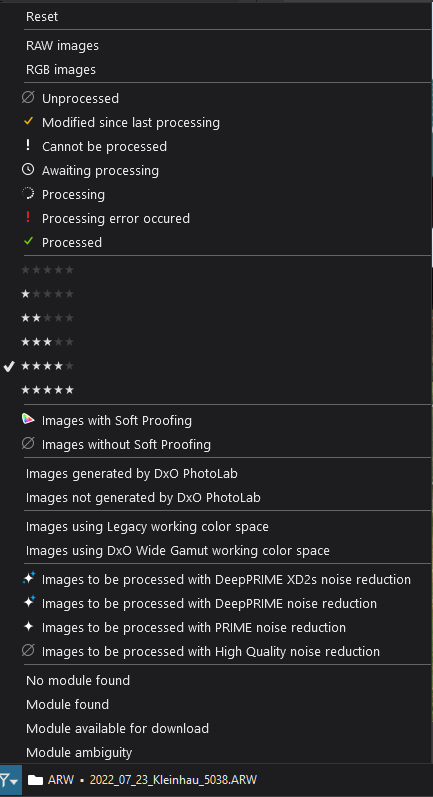Screen dimensions: 433x797
Task: Filter by Awaiting processing clock icon
Action: (x=28, y=170)
